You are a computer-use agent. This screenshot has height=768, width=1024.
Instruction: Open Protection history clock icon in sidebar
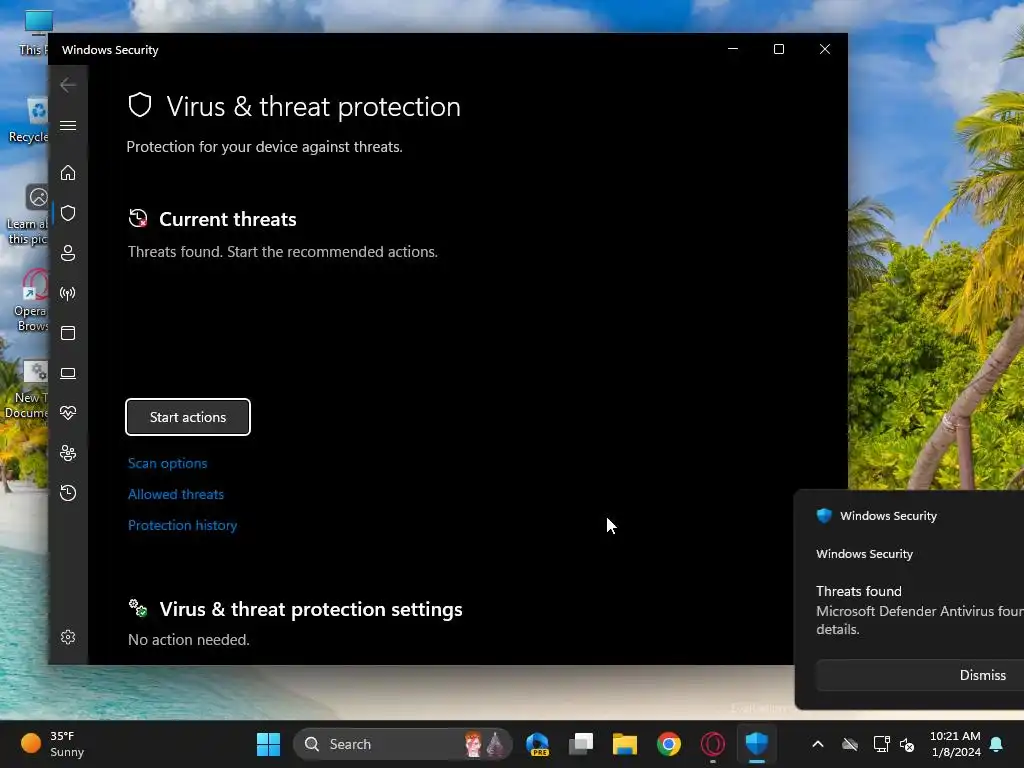[68, 493]
